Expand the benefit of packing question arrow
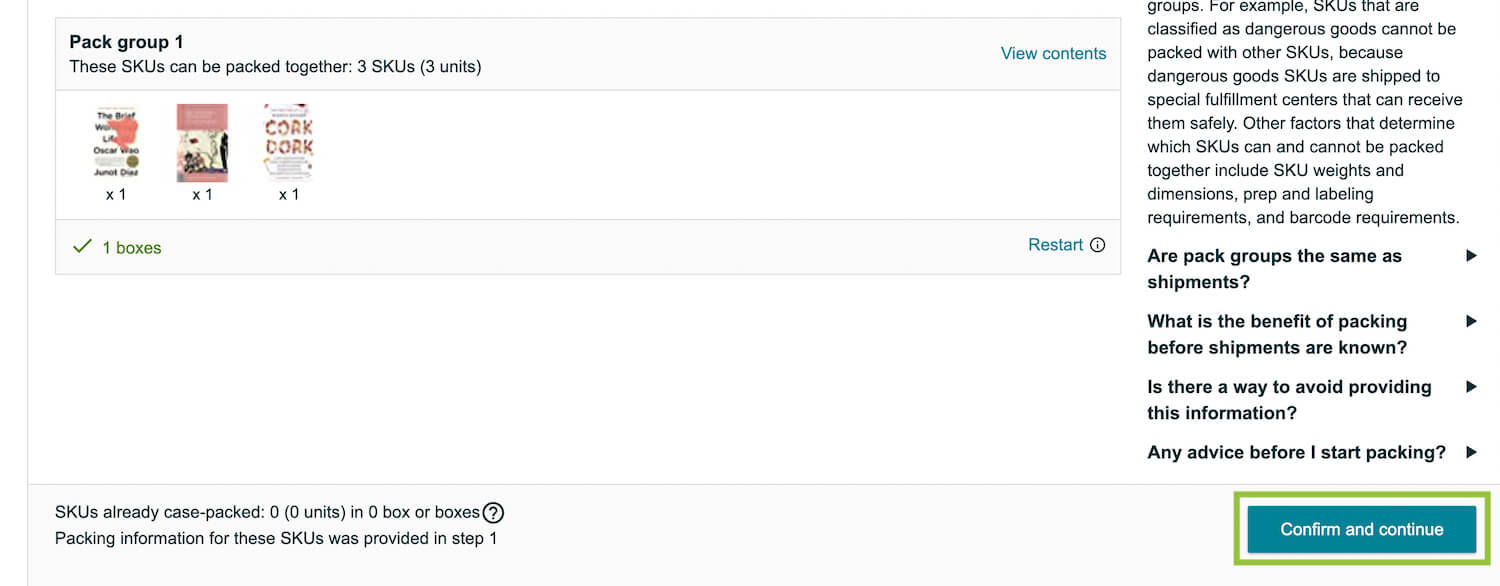1500x586 pixels. [1471, 321]
